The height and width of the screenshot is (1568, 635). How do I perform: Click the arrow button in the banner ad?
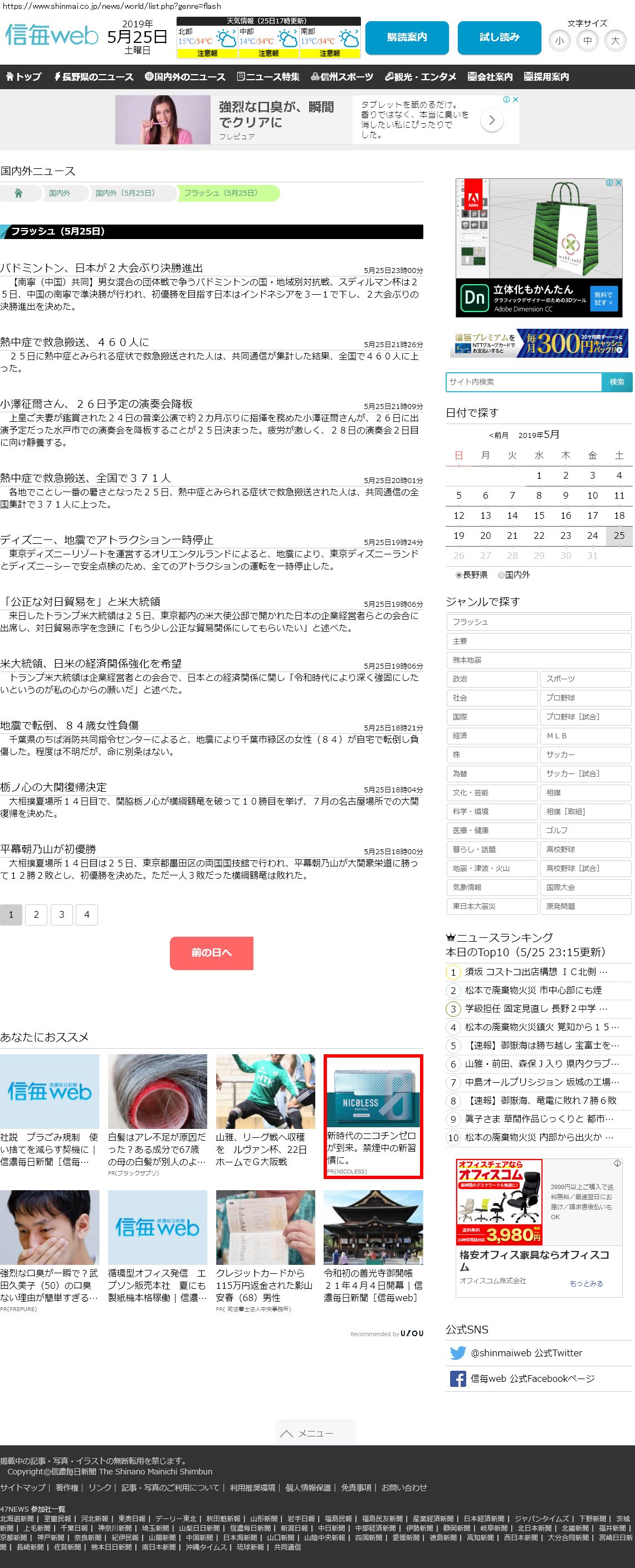(x=491, y=120)
